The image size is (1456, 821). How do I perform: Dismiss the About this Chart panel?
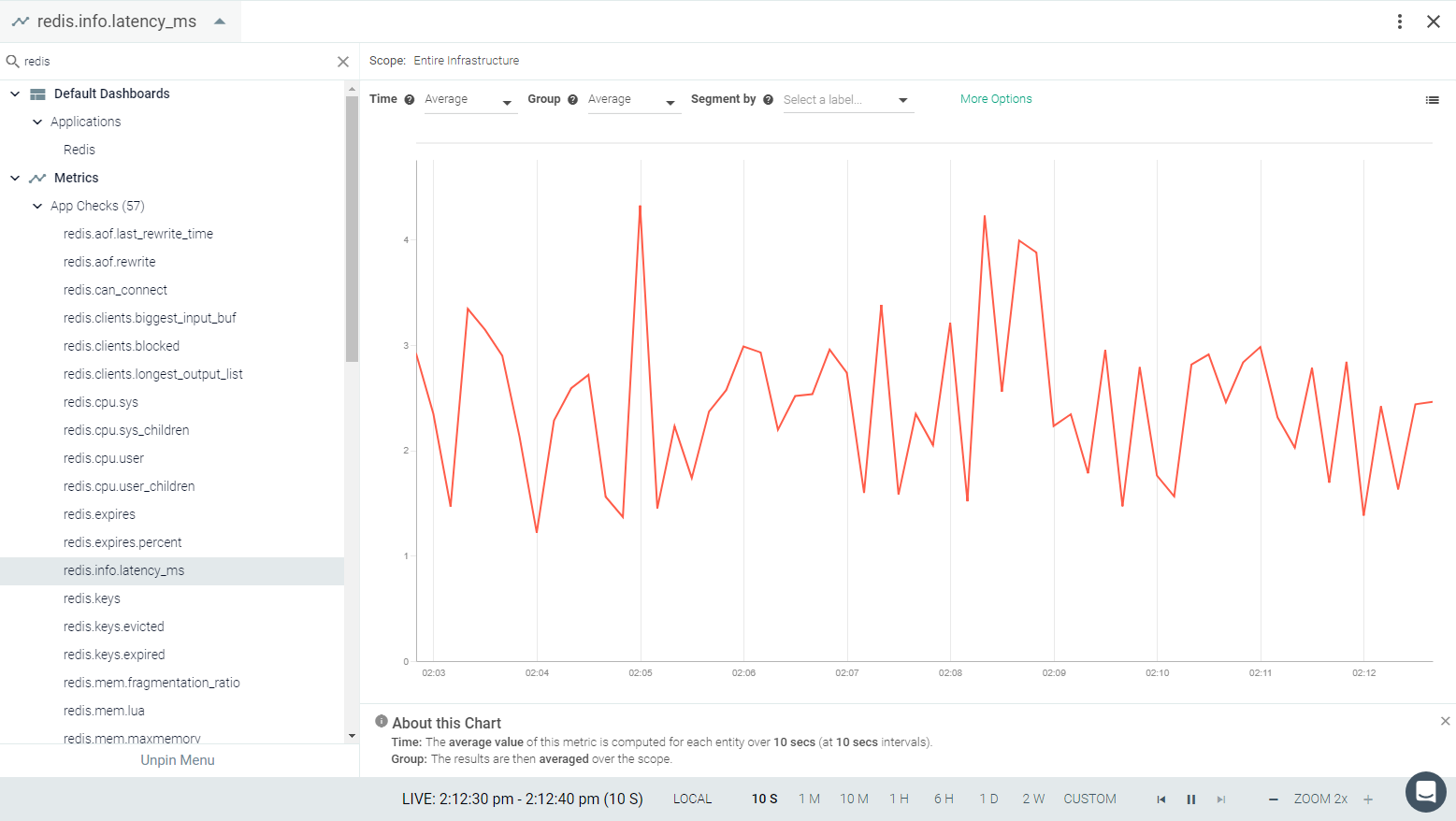[1446, 721]
